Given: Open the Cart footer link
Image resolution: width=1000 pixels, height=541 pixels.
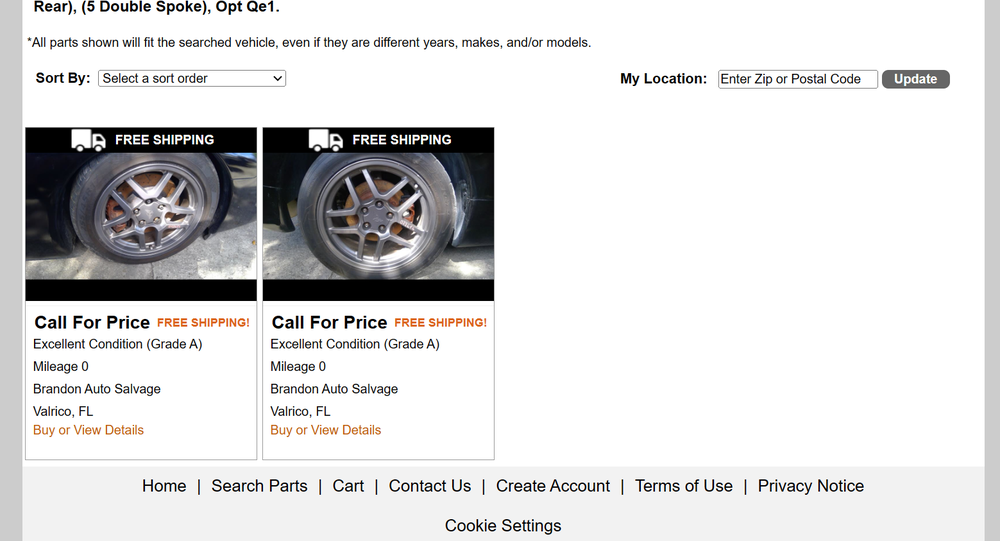Looking at the screenshot, I should (348, 486).
